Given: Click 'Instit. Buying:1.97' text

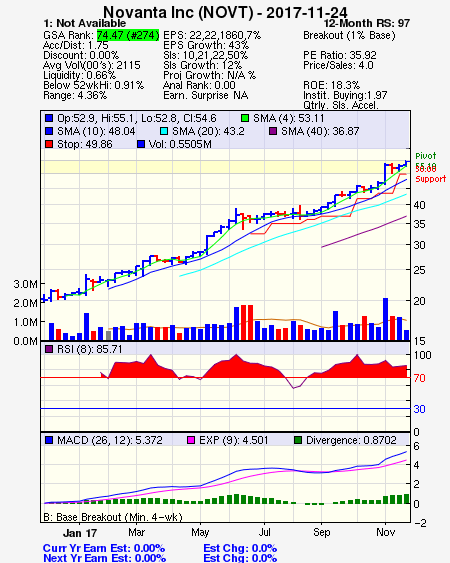Looking at the screenshot, I should pyautogui.click(x=345, y=96).
